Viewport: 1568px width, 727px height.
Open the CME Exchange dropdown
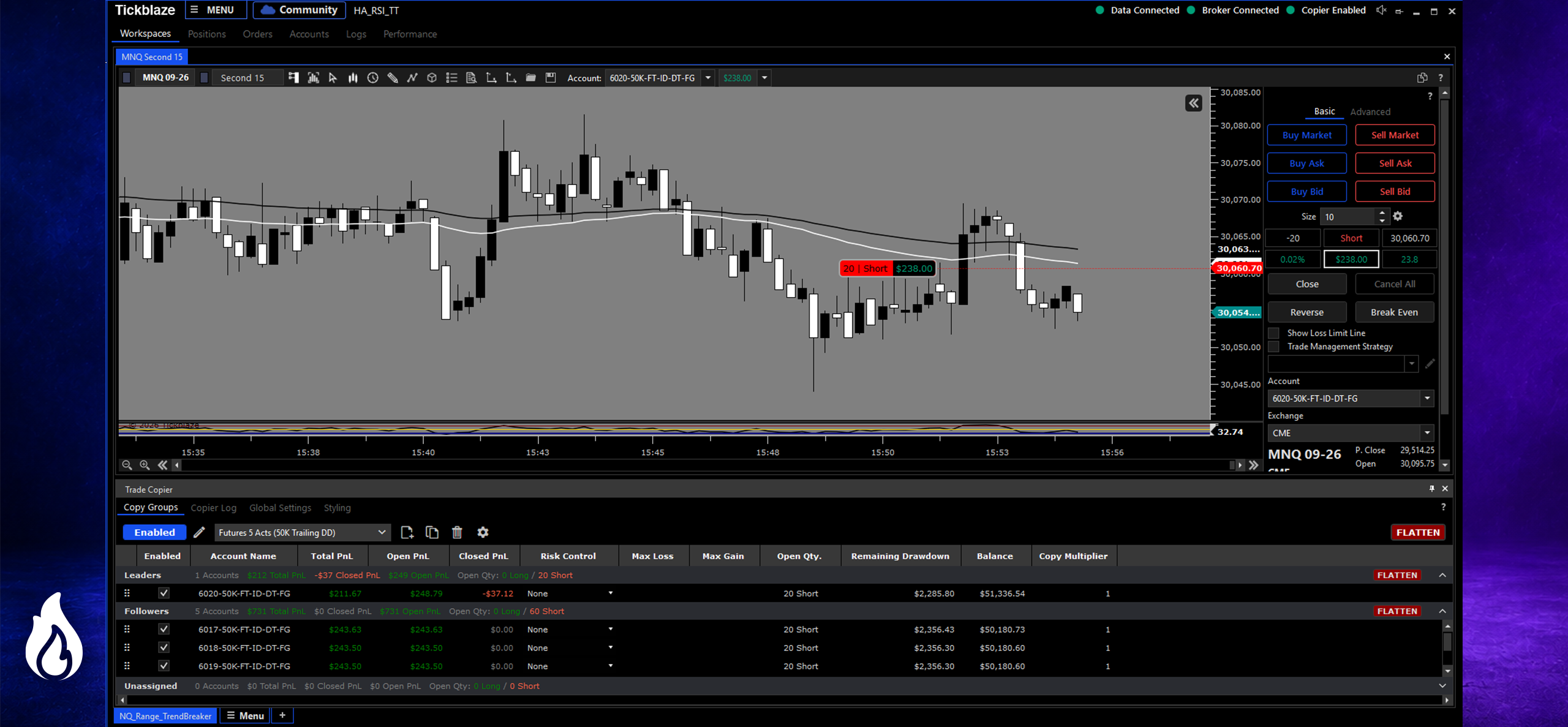point(1351,432)
